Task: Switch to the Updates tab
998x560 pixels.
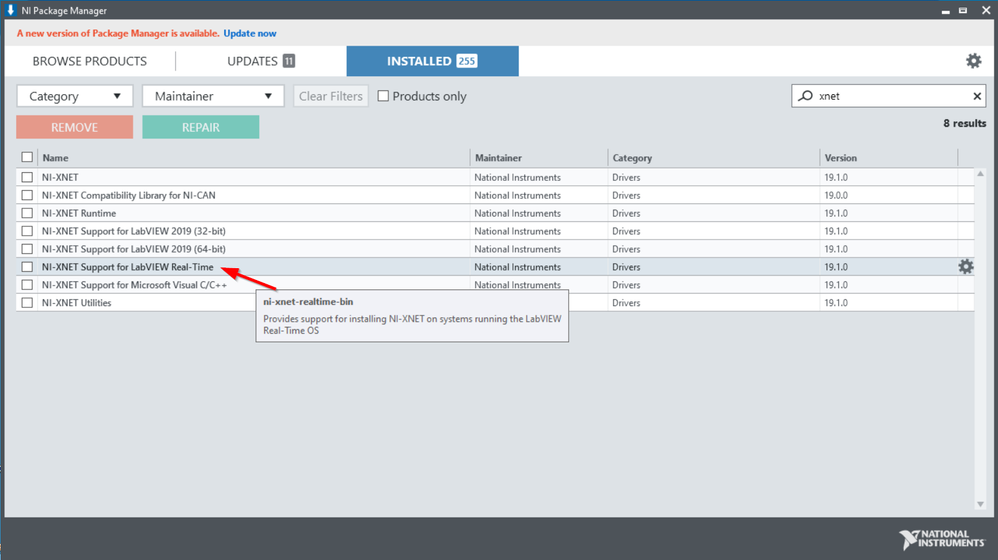Action: point(261,61)
